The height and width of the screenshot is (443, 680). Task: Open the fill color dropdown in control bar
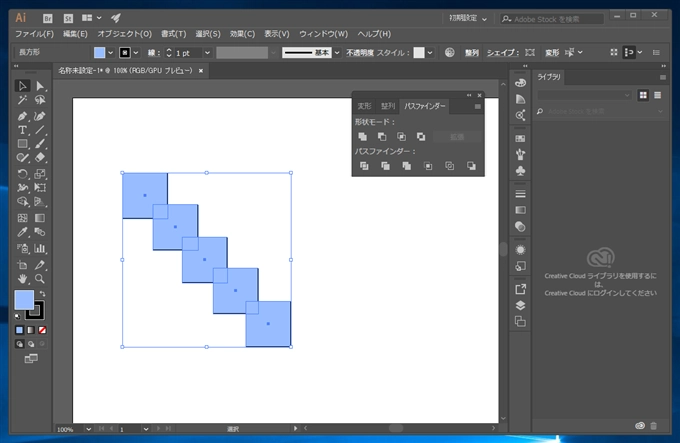click(111, 53)
